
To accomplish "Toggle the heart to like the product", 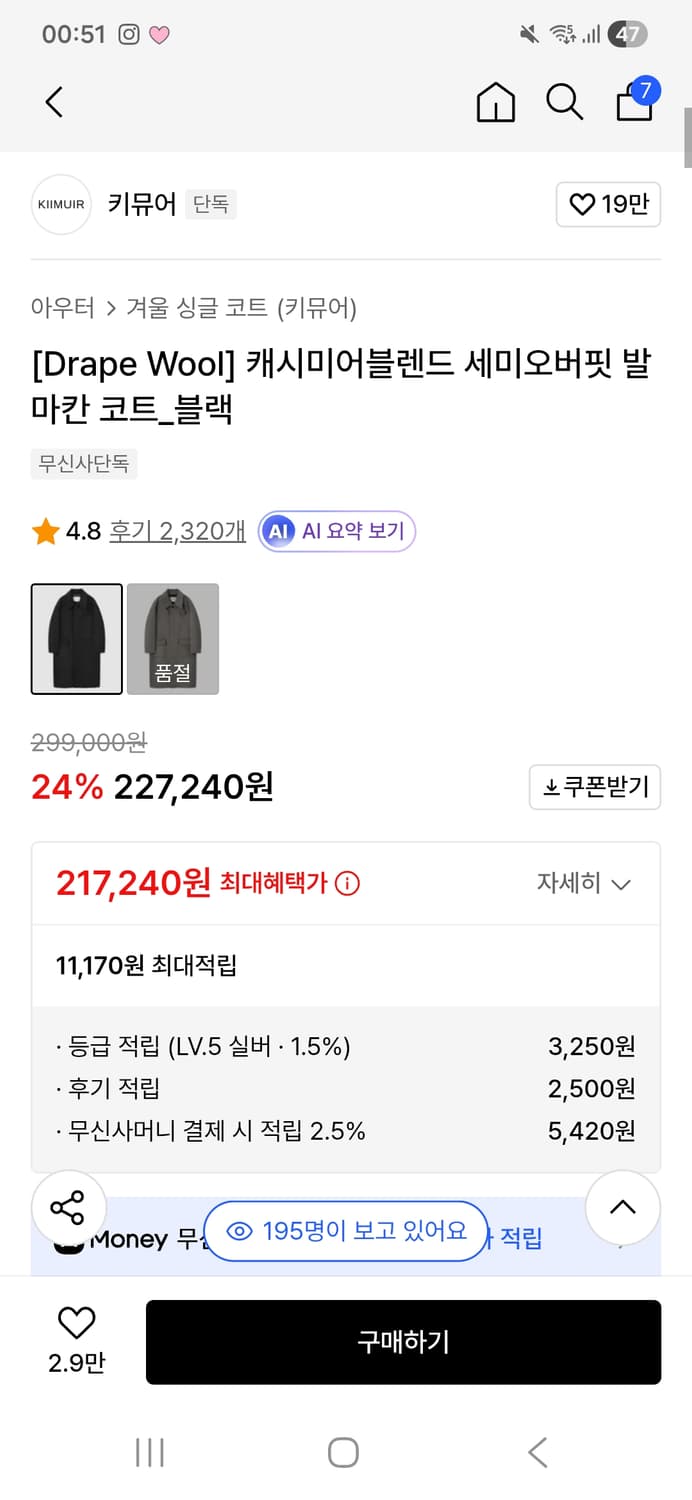I will (x=75, y=1324).
